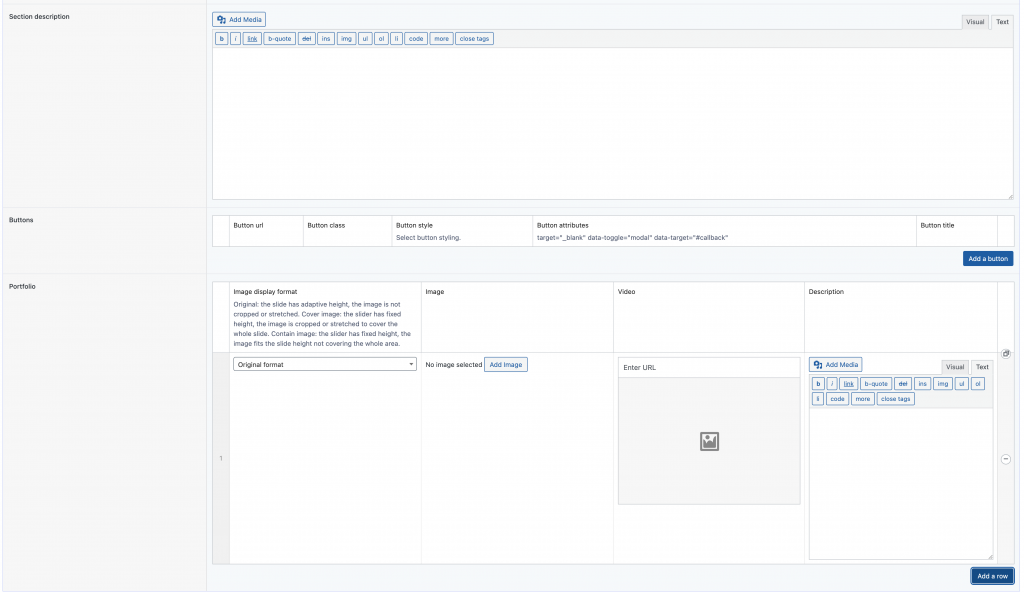Switch Section description editor to Text tab
Viewport: 1024px width, 592px height.
pyautogui.click(x=1002, y=22)
